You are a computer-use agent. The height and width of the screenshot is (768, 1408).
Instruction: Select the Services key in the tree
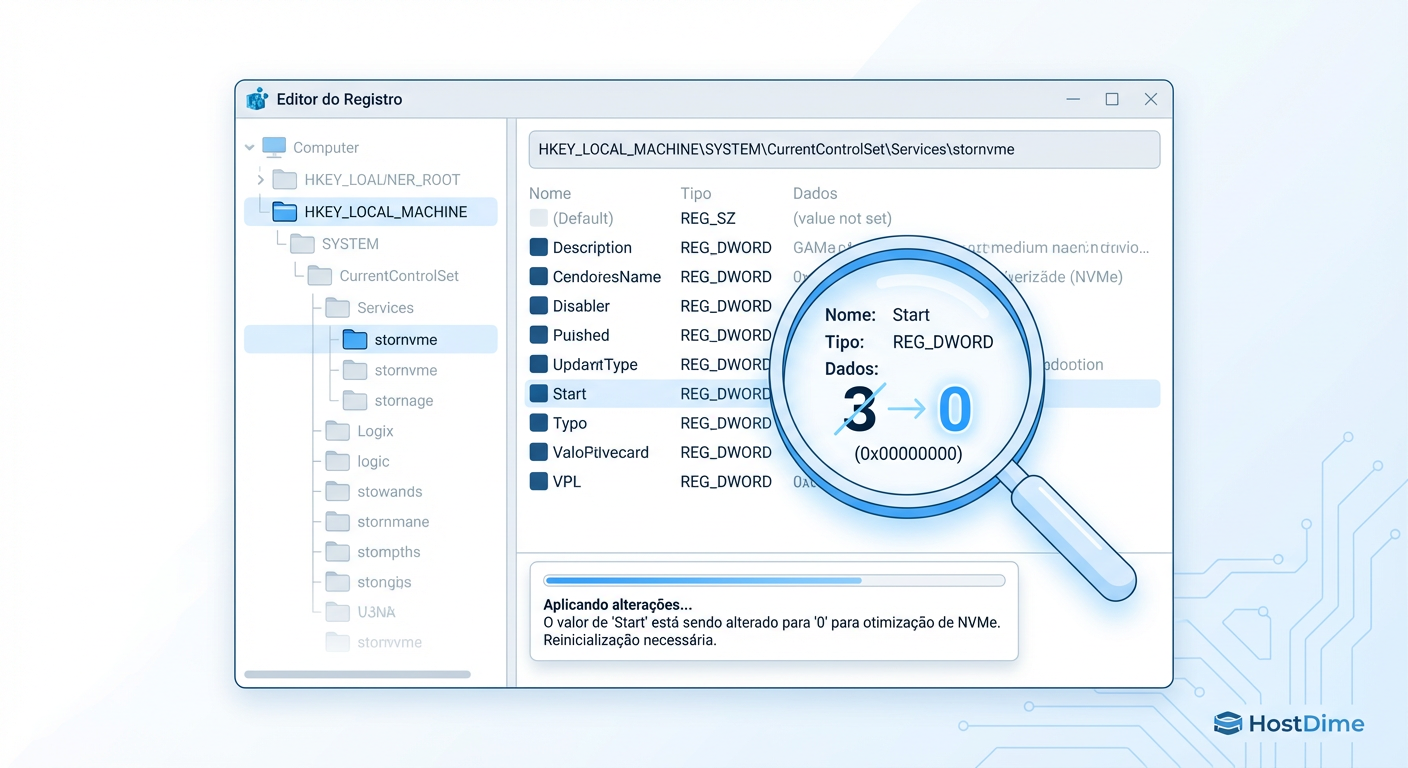(387, 307)
